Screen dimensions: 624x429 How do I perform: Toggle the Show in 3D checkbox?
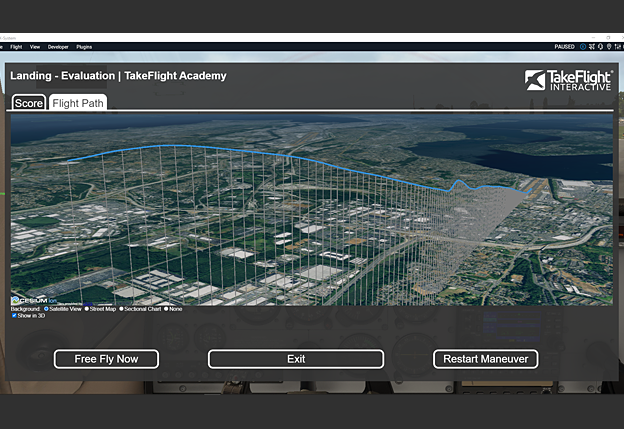(x=14, y=316)
